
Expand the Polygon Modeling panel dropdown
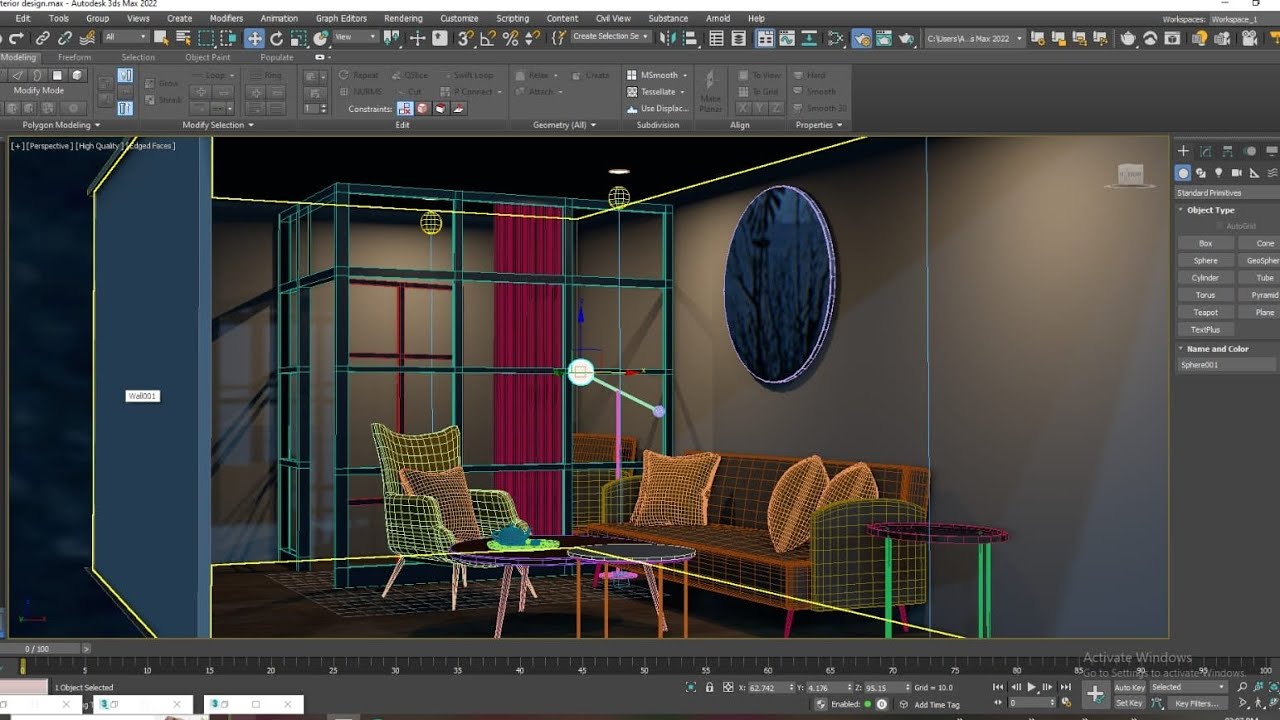click(x=62, y=125)
